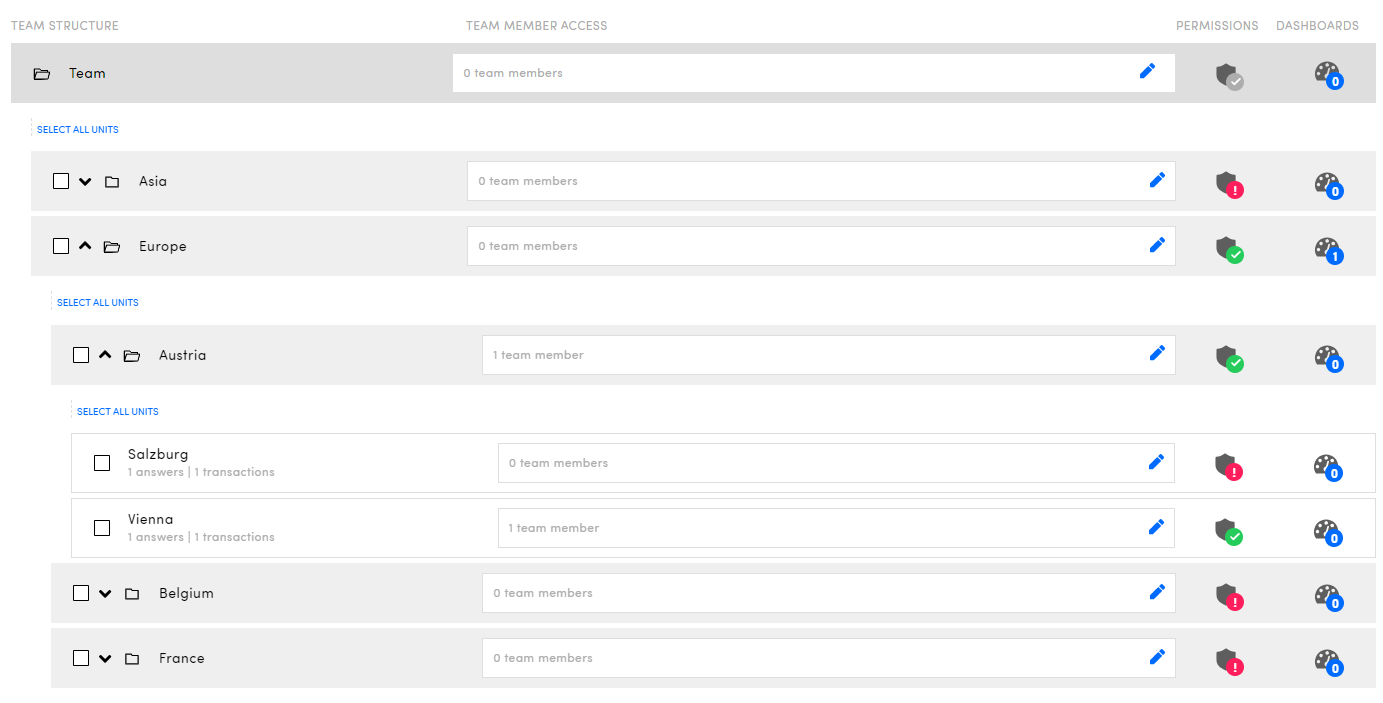Image resolution: width=1383 pixels, height=703 pixels.
Task: Click the permissions shield for Austria
Action: [1228, 358]
